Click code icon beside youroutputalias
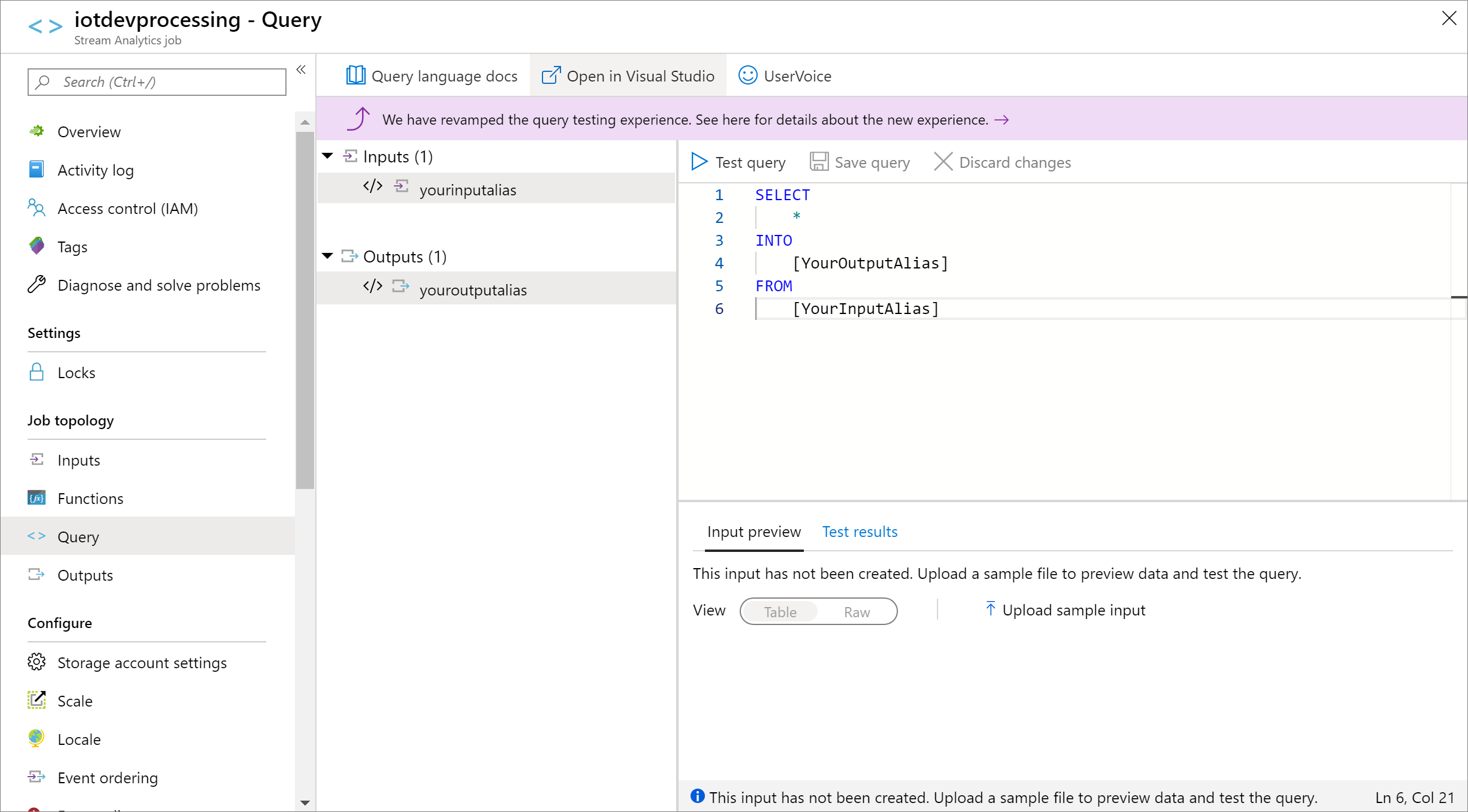Image resolution: width=1468 pixels, height=812 pixels. [x=372, y=286]
